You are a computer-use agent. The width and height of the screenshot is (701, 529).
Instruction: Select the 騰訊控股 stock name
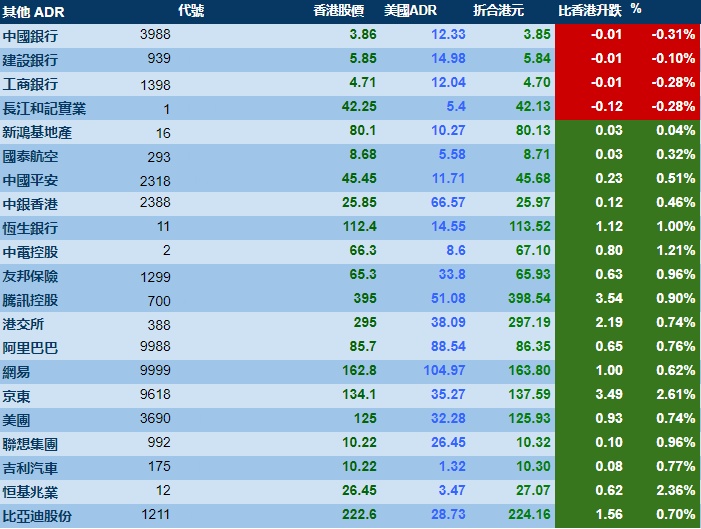[30, 300]
